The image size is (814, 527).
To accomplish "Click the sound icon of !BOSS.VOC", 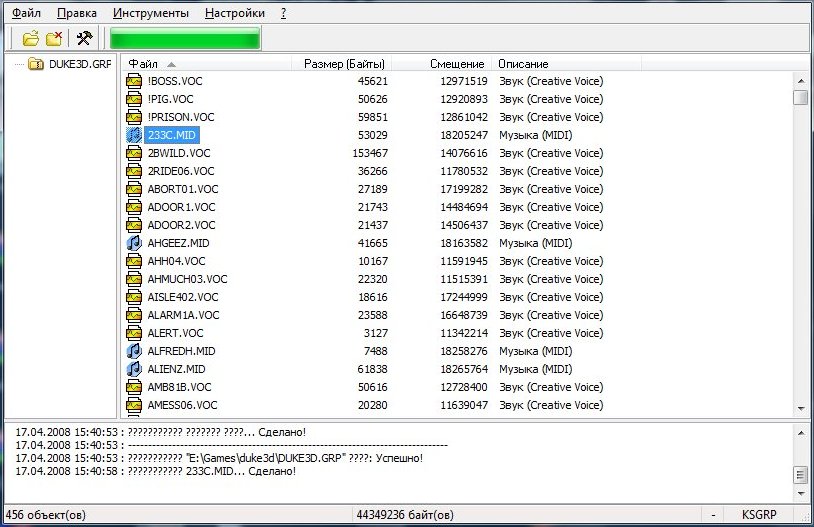I will click(x=134, y=81).
